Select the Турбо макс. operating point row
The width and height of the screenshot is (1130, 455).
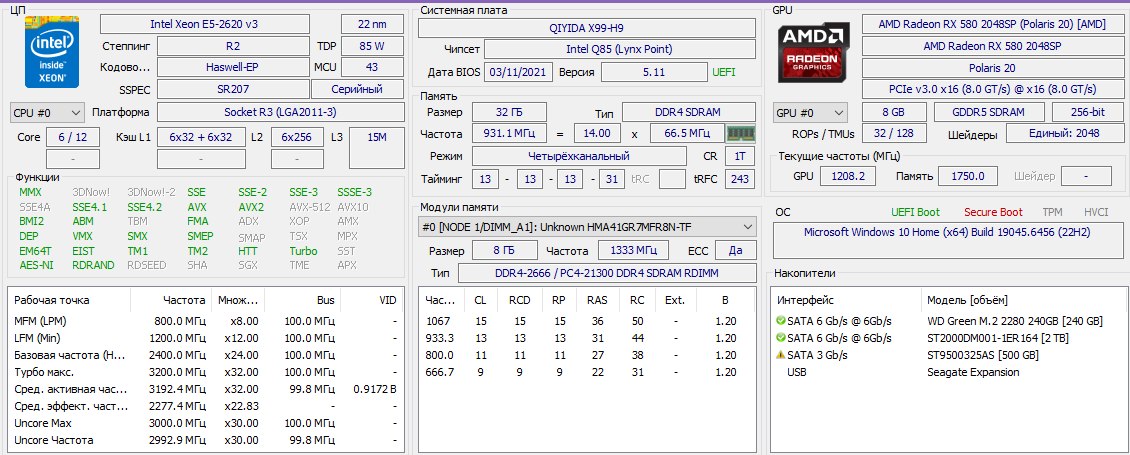coord(200,372)
